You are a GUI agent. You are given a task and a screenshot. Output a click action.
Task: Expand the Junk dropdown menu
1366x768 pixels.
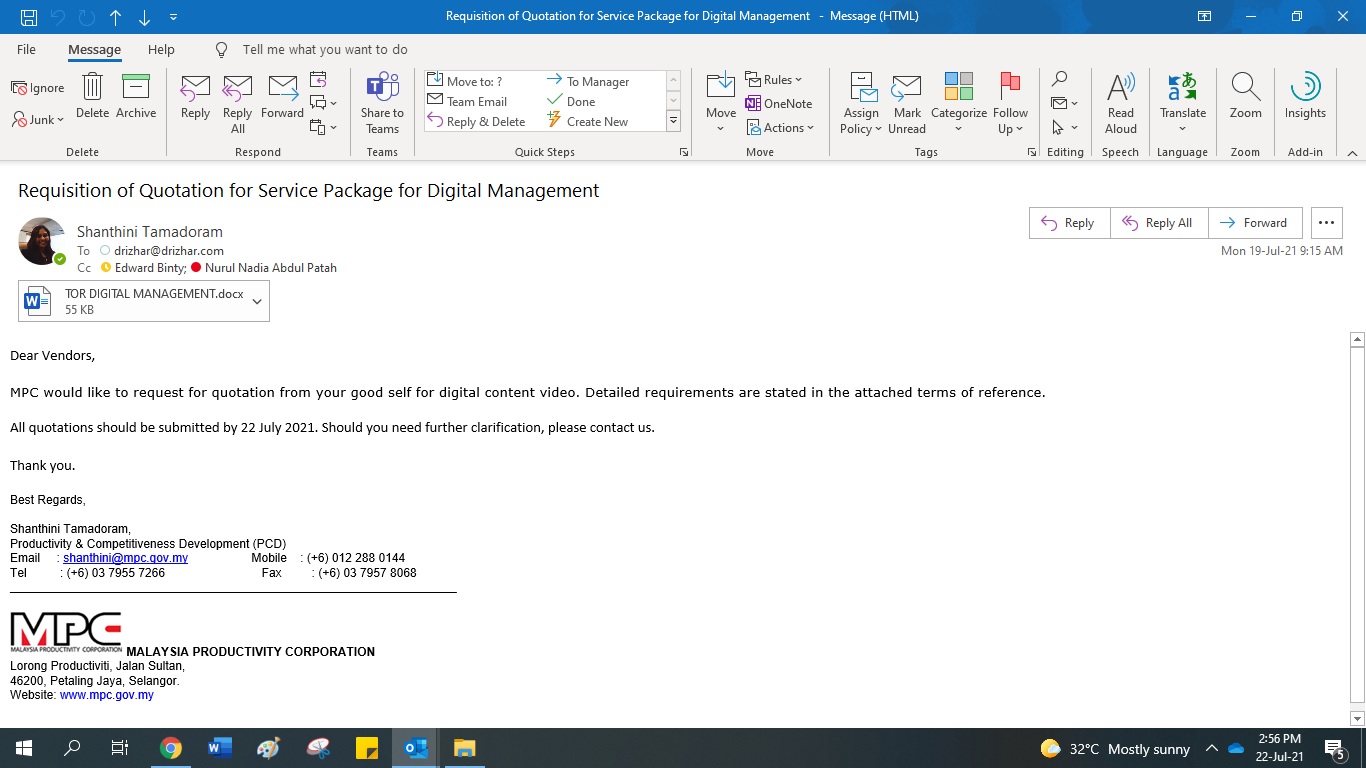[40, 120]
